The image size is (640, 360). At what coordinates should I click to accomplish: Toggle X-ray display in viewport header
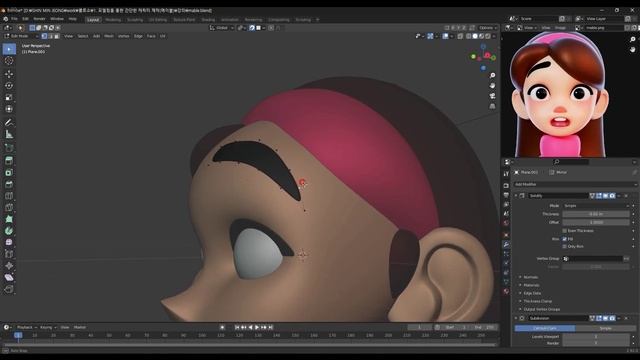(460, 36)
